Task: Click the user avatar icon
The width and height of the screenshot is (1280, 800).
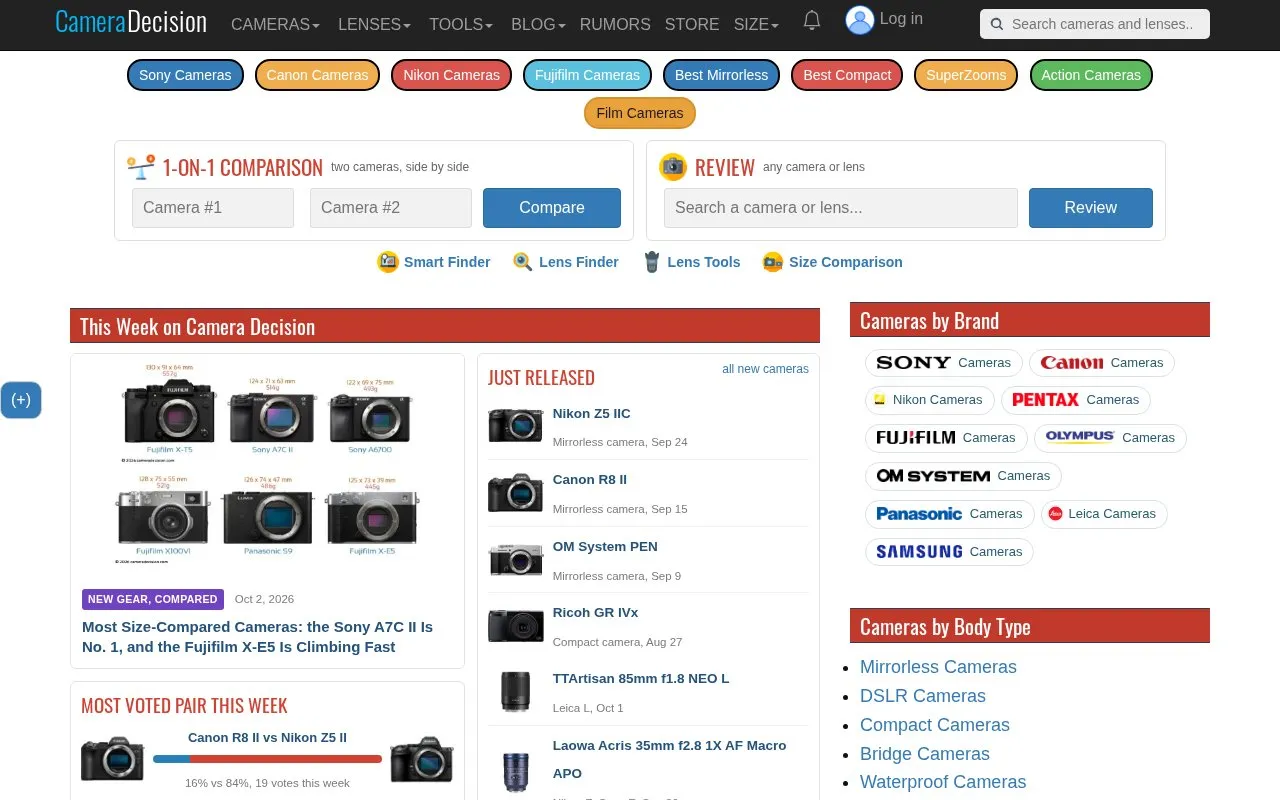Action: point(860,20)
